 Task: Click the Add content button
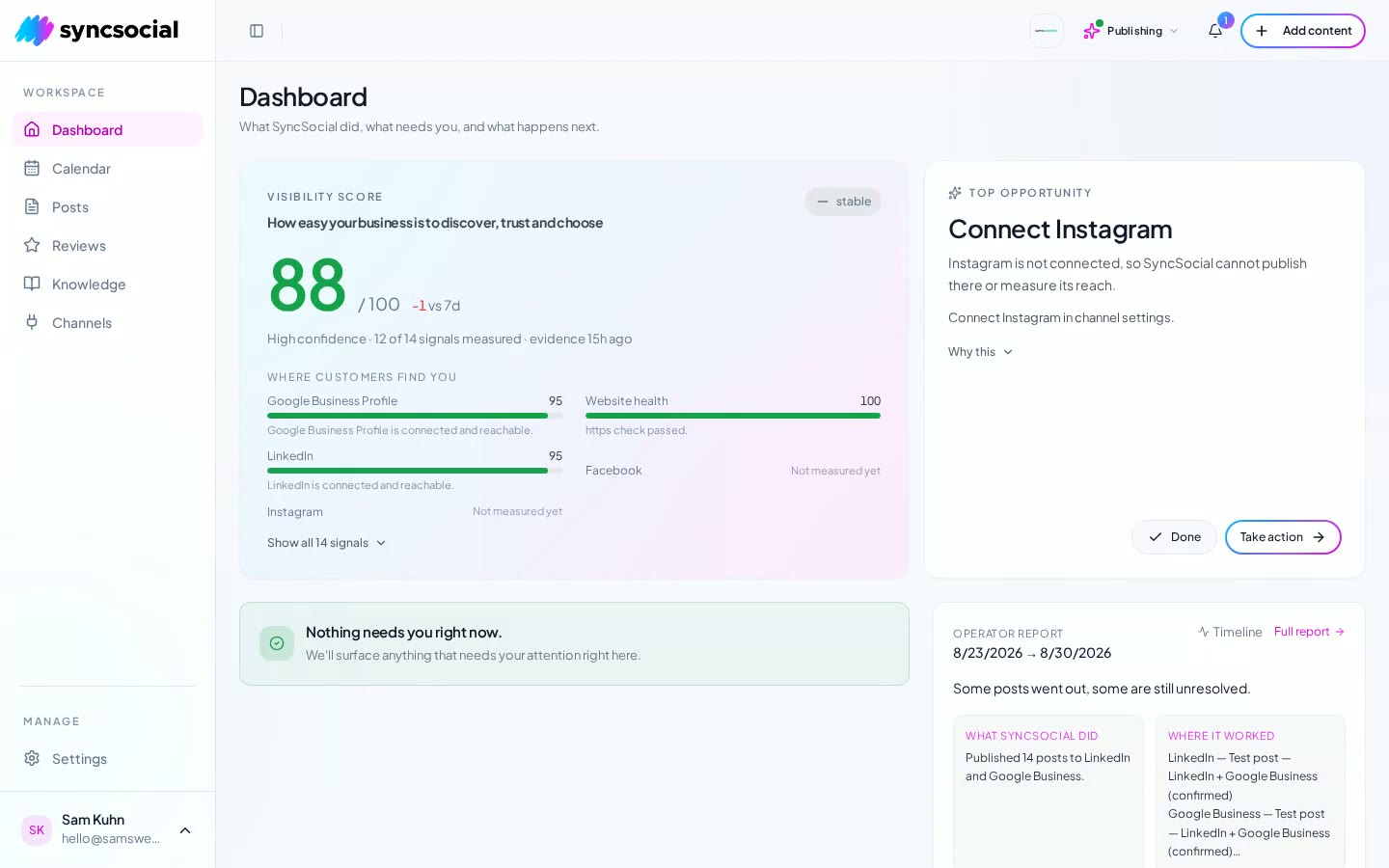(x=1303, y=31)
